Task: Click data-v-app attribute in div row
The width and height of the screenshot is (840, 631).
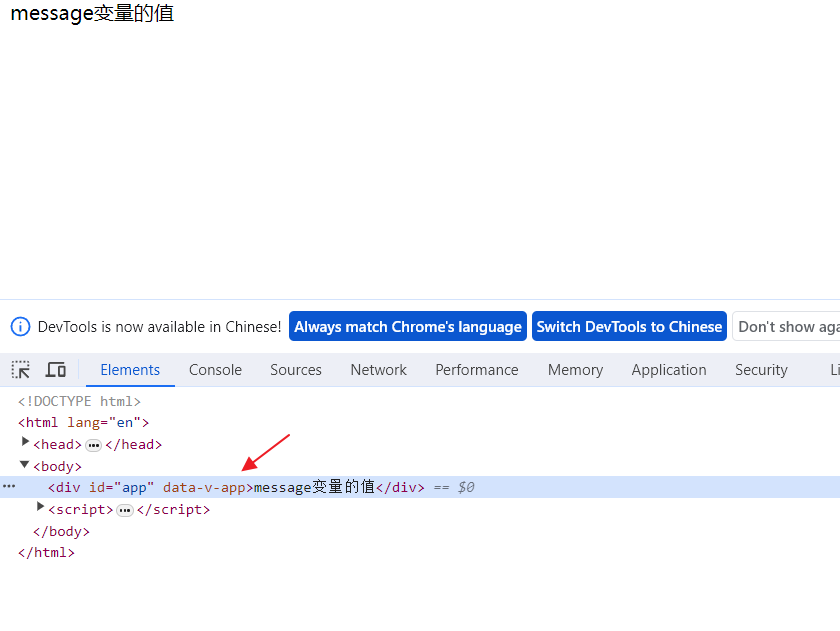Action: [x=204, y=487]
